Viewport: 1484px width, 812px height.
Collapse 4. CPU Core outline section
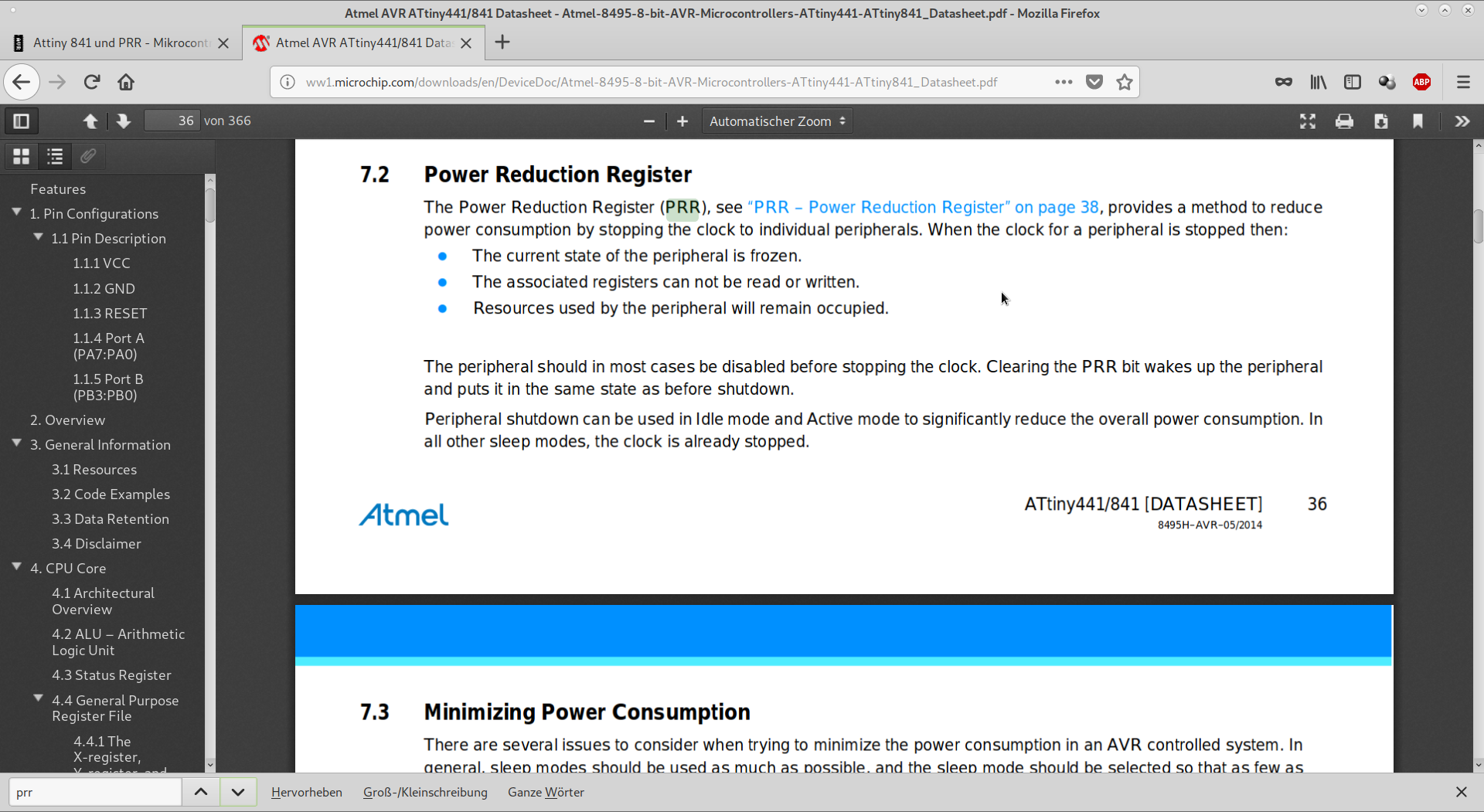(x=16, y=566)
